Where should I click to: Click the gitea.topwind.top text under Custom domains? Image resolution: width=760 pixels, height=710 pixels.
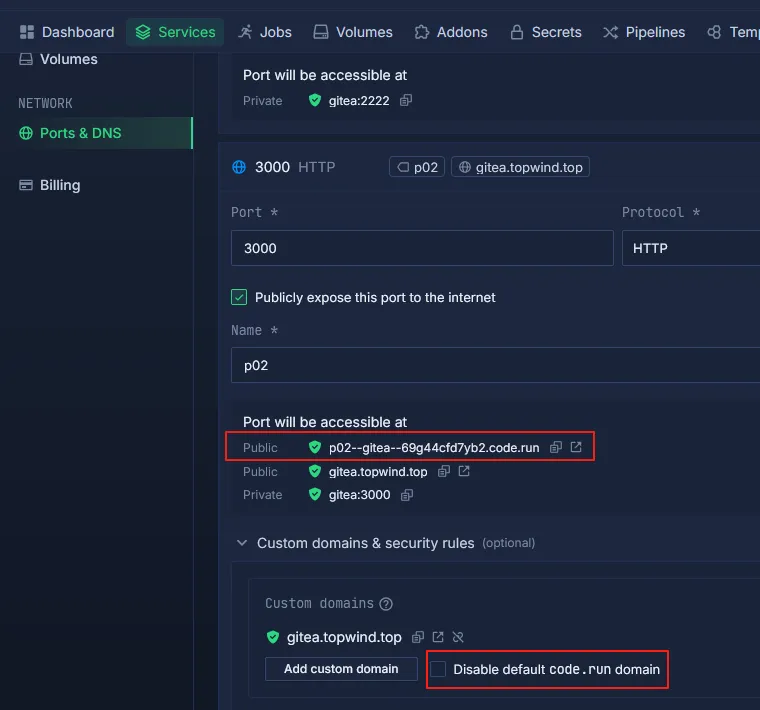(344, 637)
